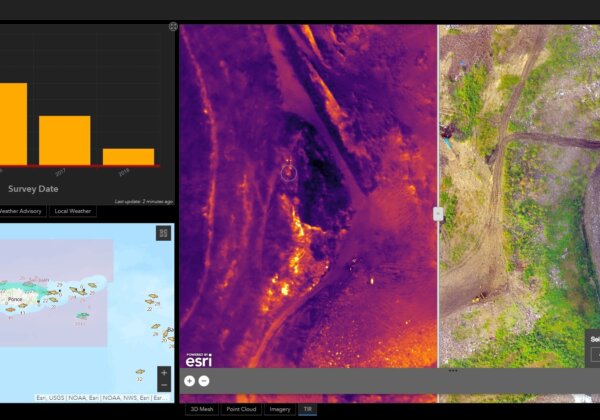Image resolution: width=600 pixels, height=420 pixels.
Task: Open the Point Cloud tab
Action: [x=243, y=409]
